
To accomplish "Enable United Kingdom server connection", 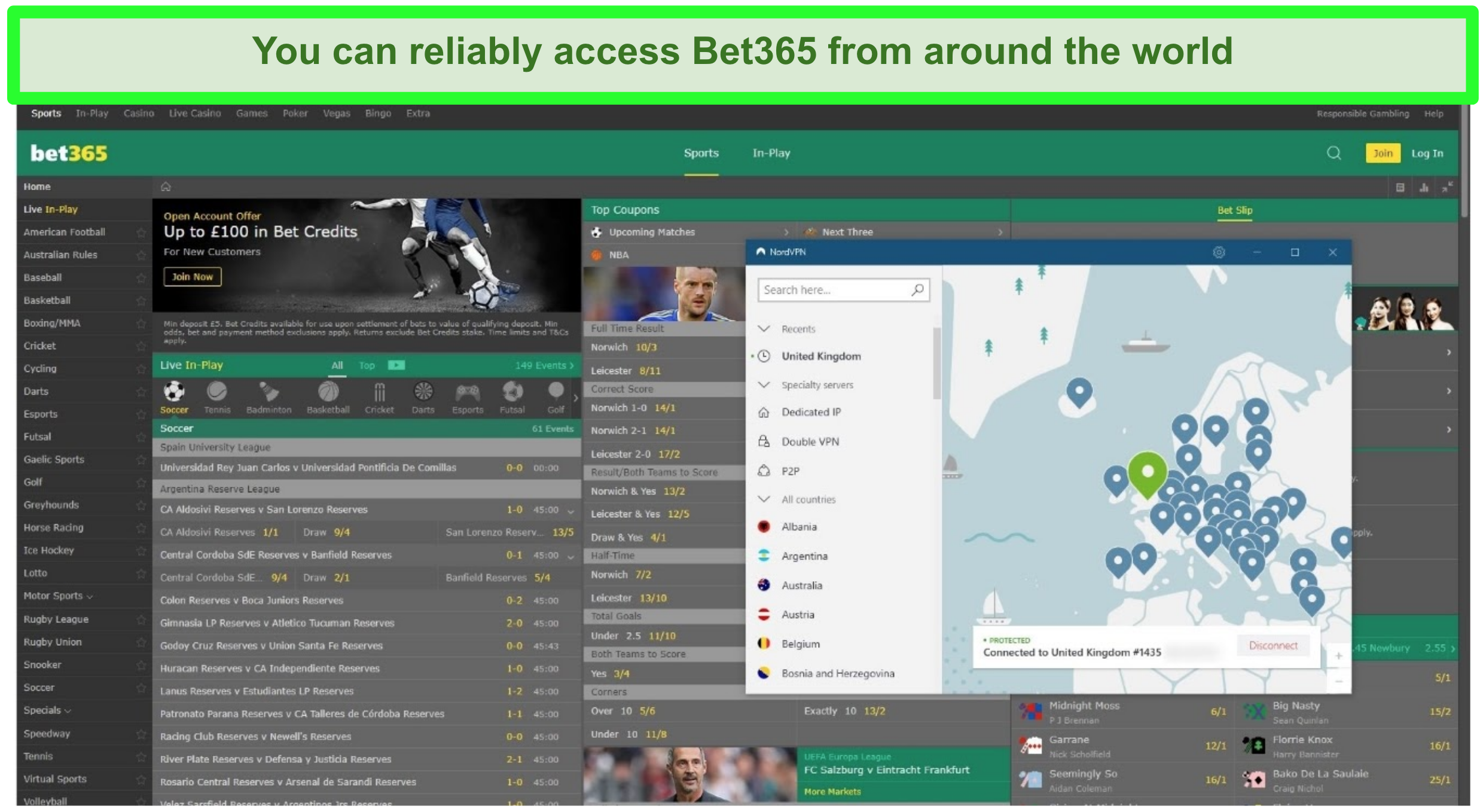I will point(819,355).
